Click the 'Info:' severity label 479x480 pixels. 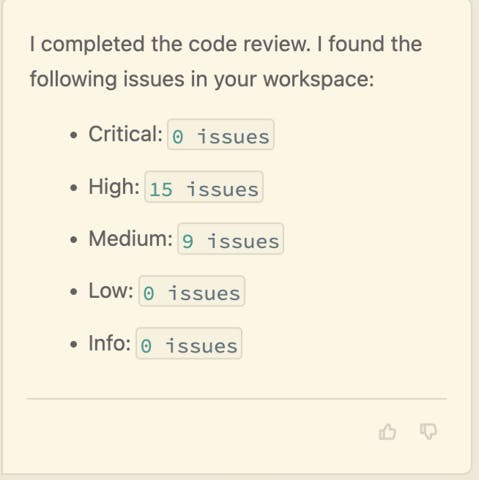point(110,343)
